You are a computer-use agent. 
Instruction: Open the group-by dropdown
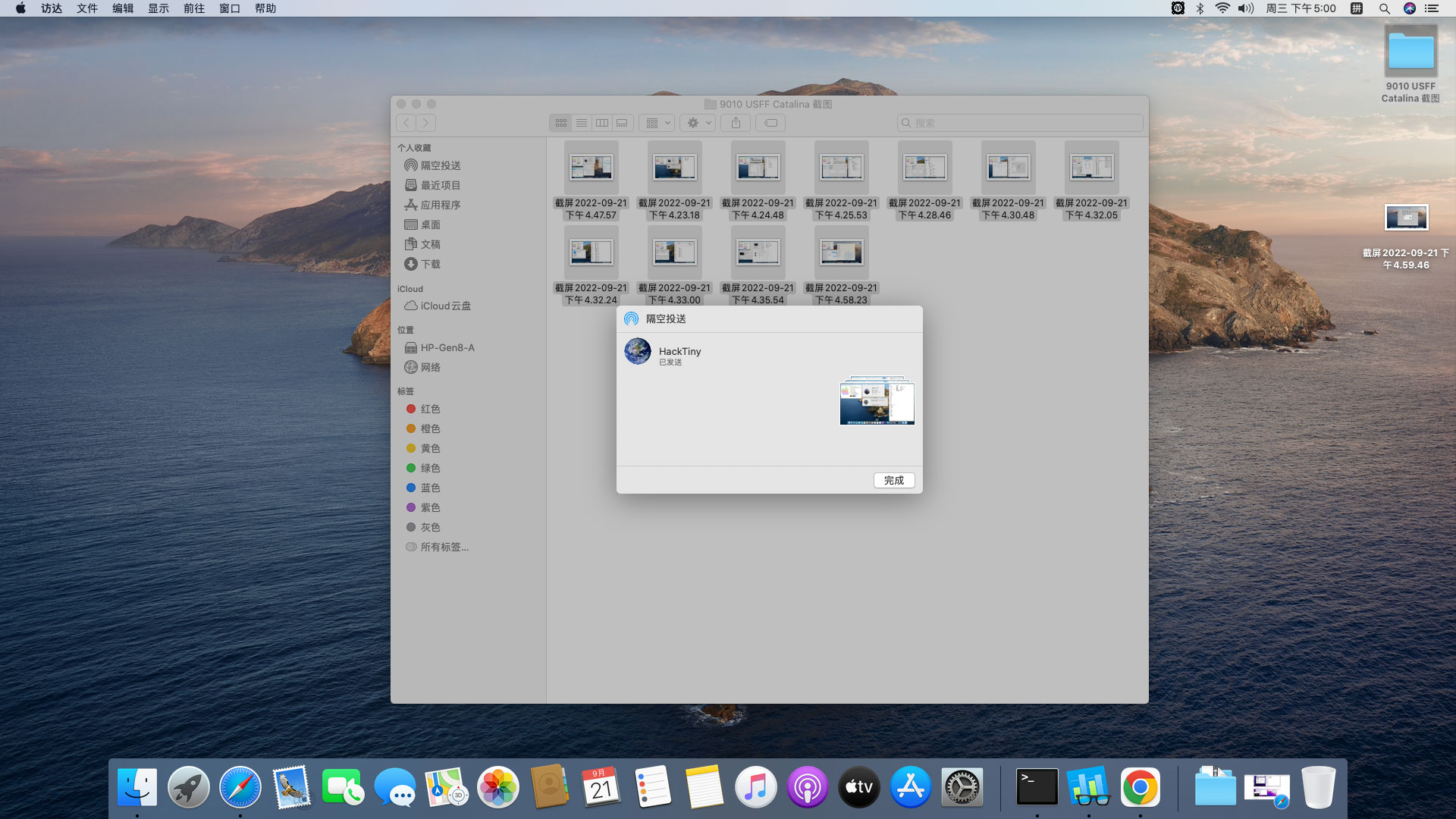pos(657,123)
